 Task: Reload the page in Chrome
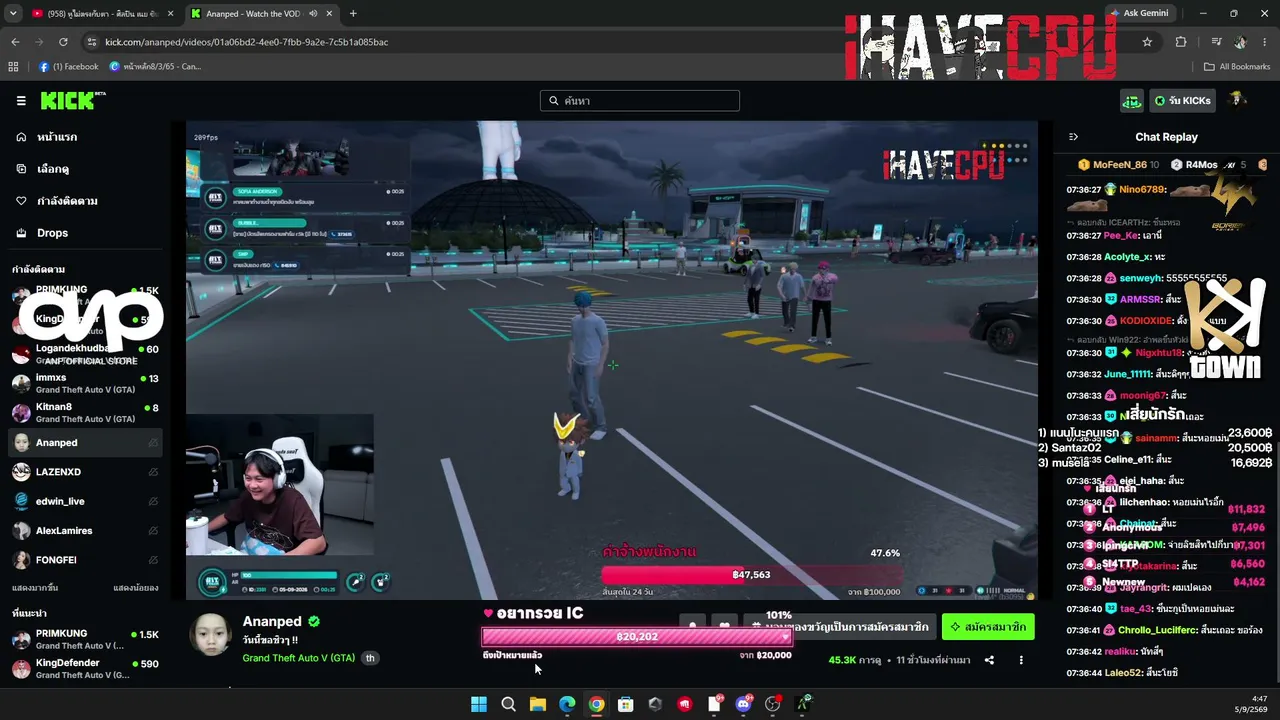[63, 42]
